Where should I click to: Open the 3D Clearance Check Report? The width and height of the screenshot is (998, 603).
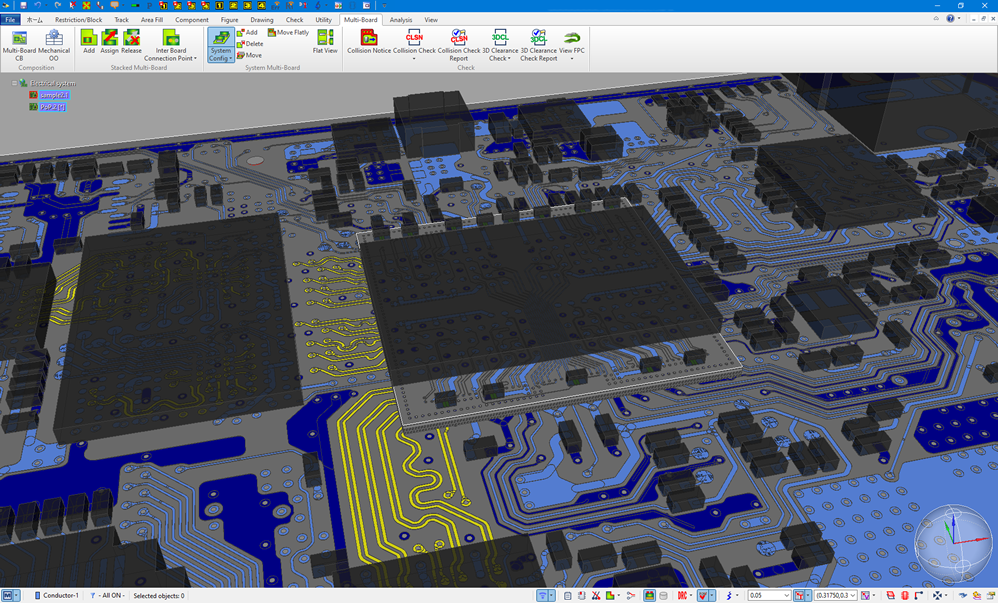(538, 44)
